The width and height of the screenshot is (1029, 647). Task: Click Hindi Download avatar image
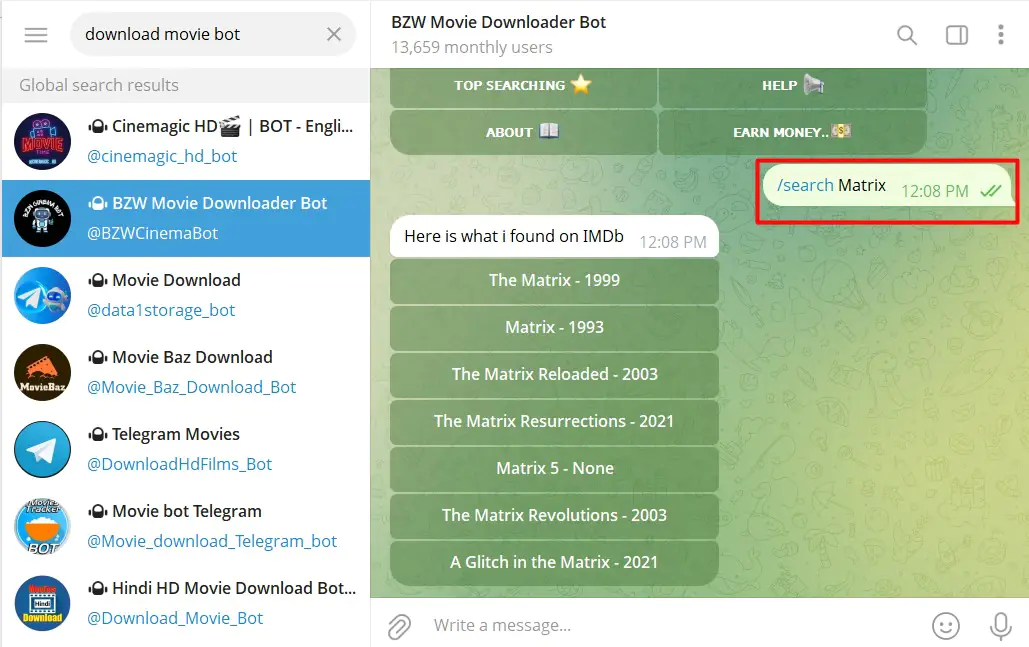[43, 603]
